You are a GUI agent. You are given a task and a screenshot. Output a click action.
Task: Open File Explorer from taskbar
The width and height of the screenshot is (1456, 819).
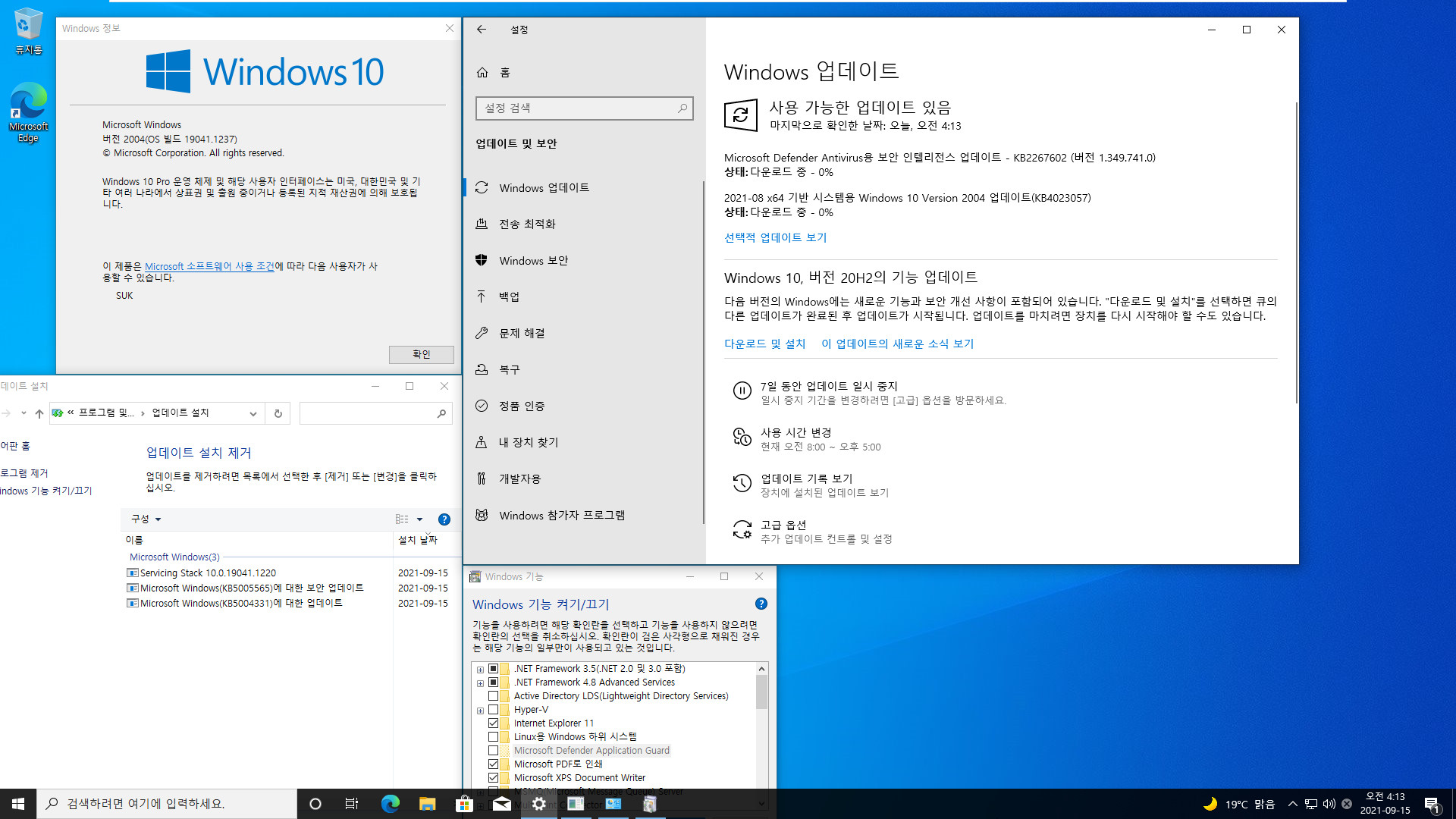pos(427,804)
